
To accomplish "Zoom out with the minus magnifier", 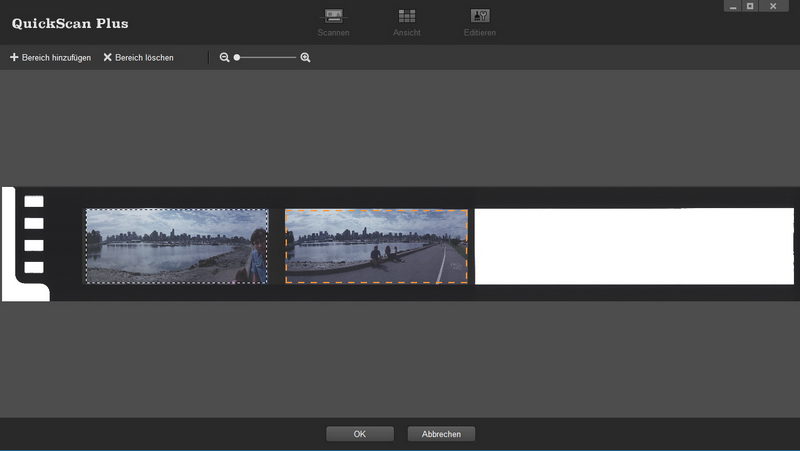I will (x=225, y=58).
